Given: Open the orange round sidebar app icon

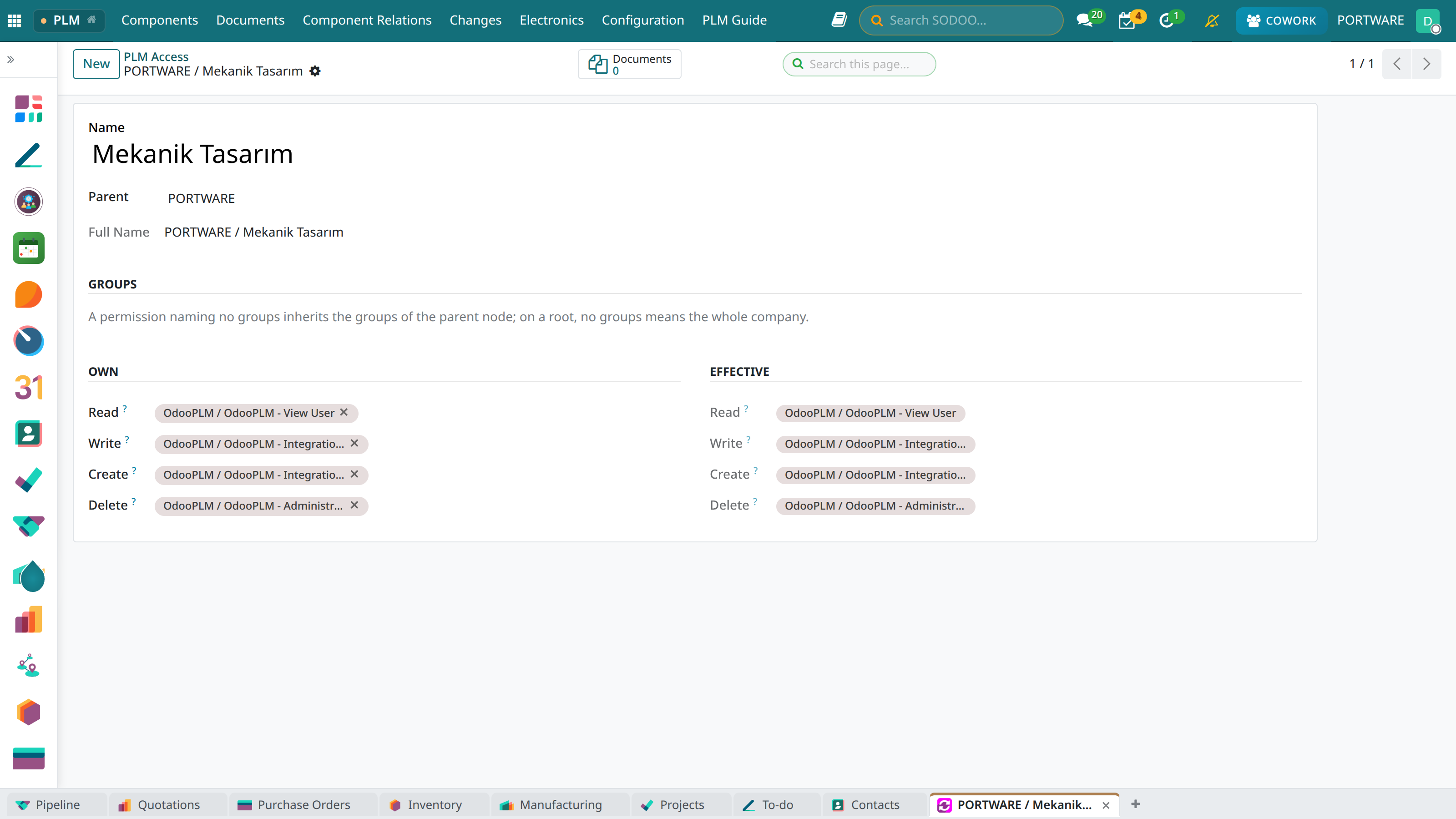Looking at the screenshot, I should coord(28,294).
